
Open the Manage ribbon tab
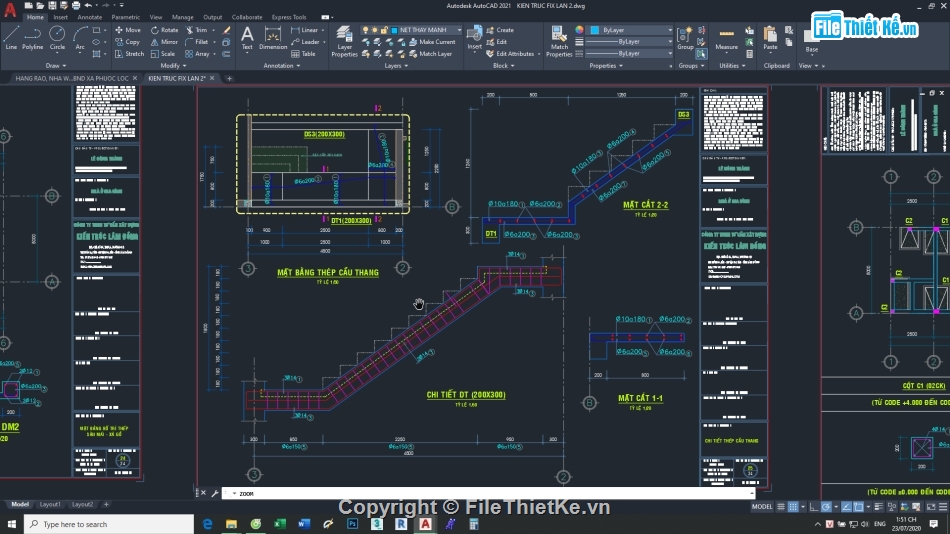click(x=182, y=17)
